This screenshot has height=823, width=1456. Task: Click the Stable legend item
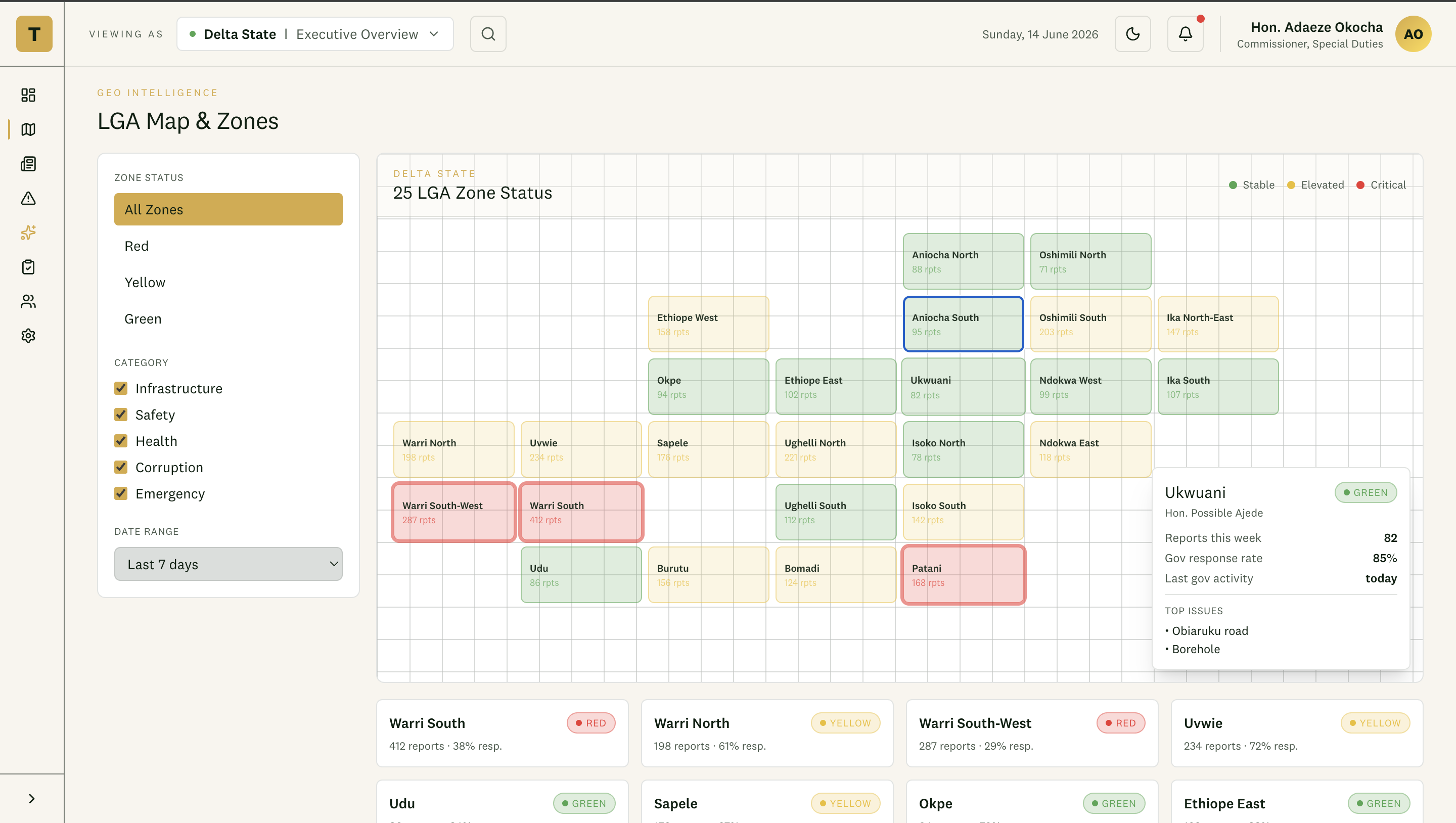pos(1251,185)
